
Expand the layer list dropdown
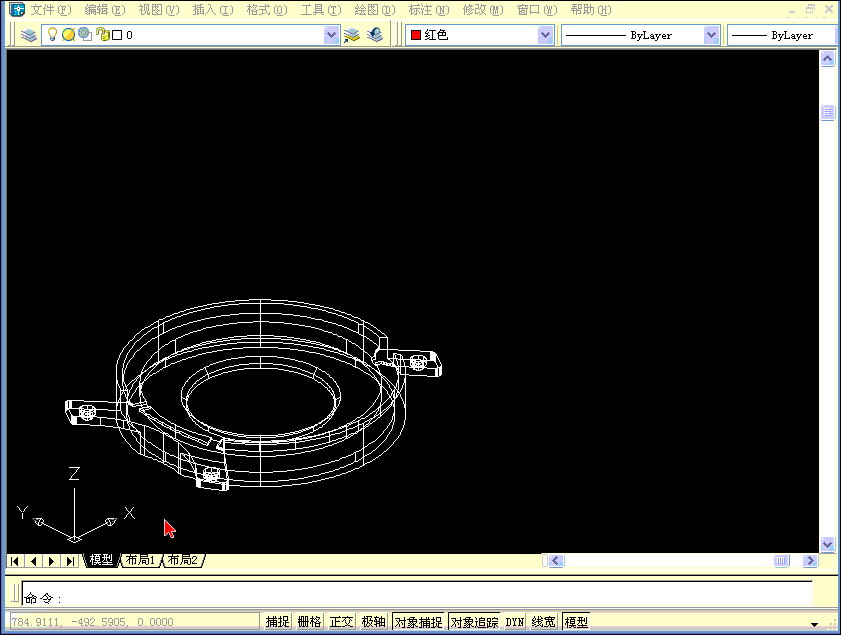pos(331,35)
